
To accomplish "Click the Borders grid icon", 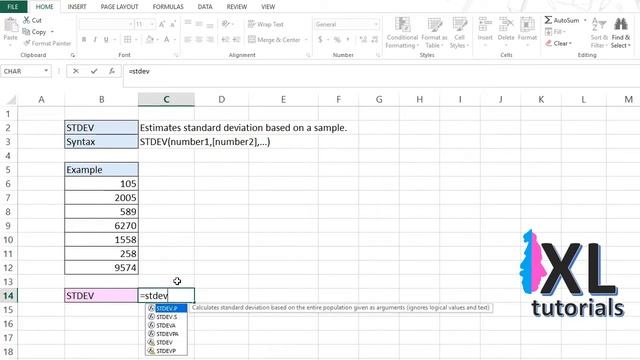I will [x=127, y=40].
